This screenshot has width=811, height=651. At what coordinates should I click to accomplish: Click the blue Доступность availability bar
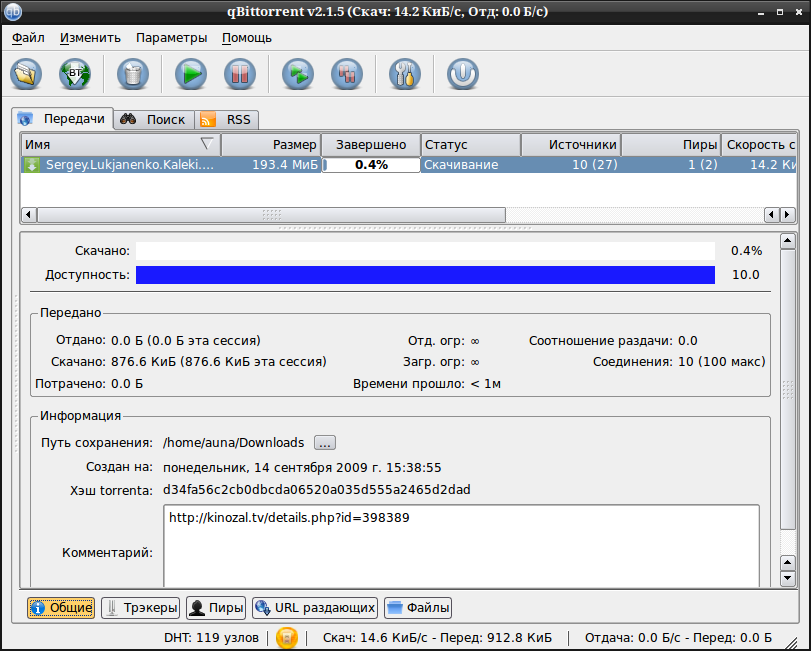pos(425,275)
